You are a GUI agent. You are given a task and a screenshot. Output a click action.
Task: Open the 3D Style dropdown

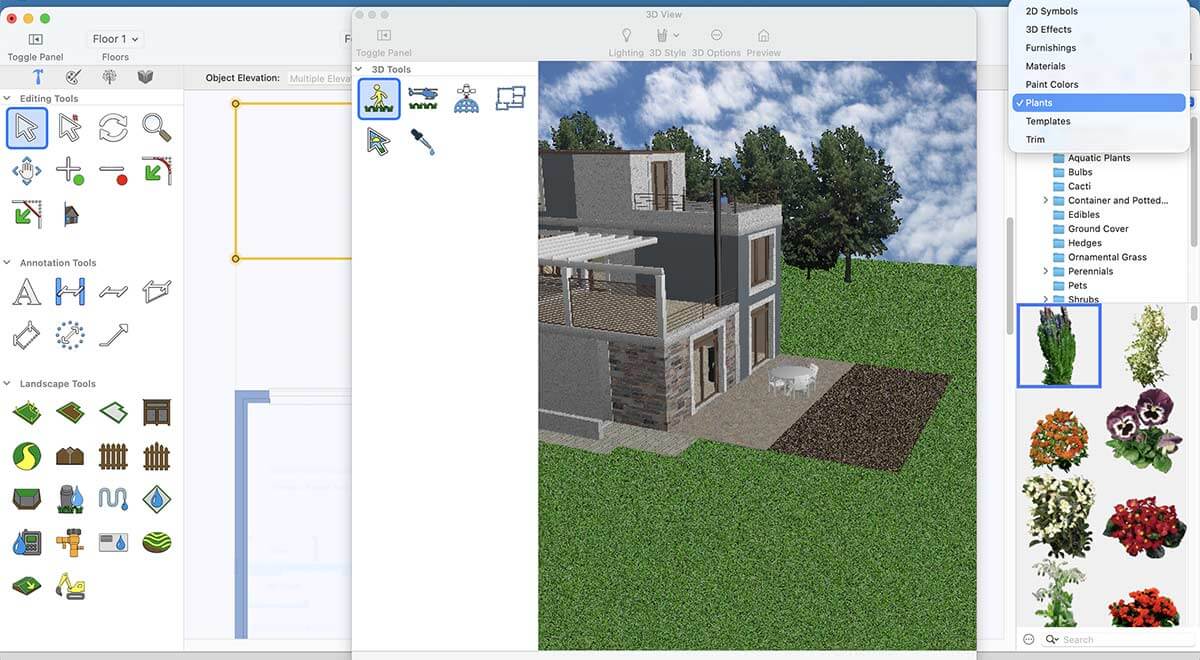(x=667, y=37)
